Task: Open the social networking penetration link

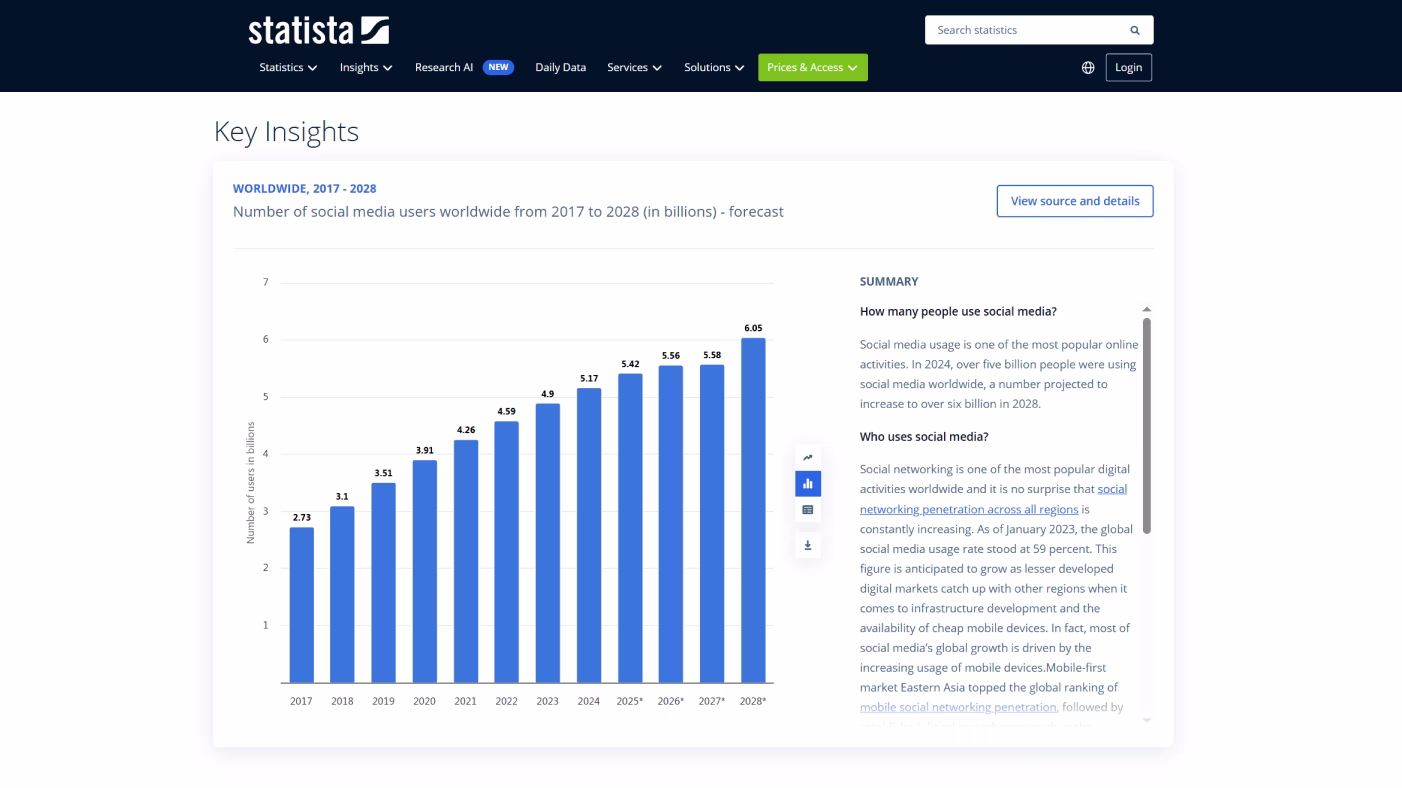Action: point(968,509)
